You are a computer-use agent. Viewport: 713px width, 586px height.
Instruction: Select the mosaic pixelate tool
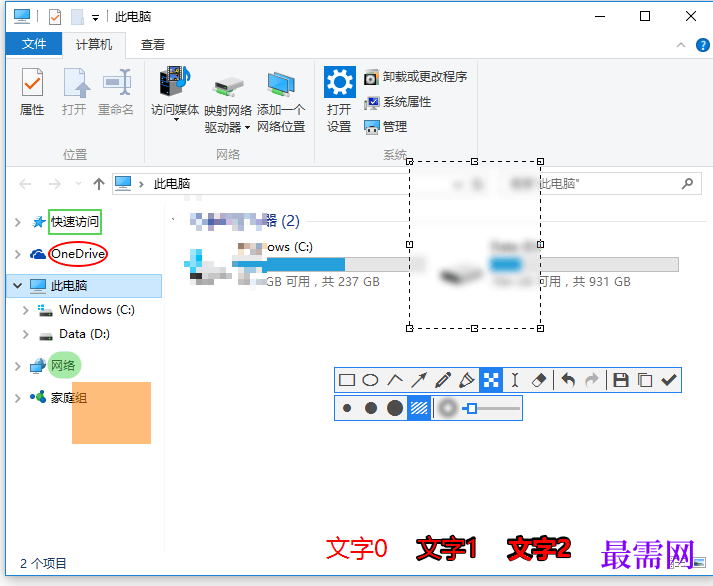491,380
